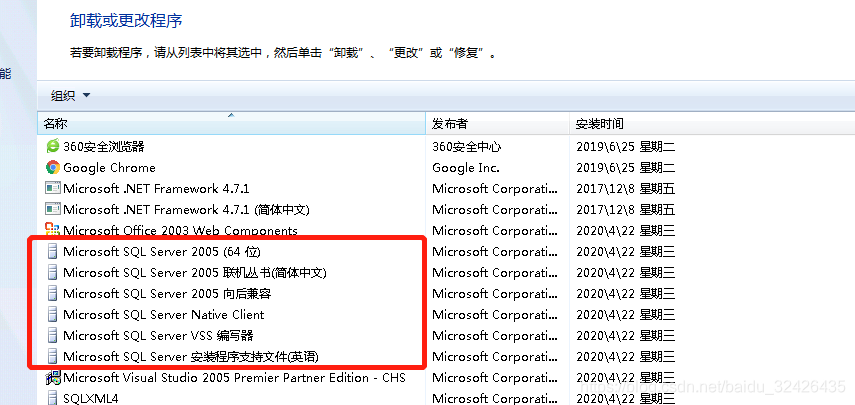Click install date of .NET Framework 4.7.1 row

click(625, 189)
